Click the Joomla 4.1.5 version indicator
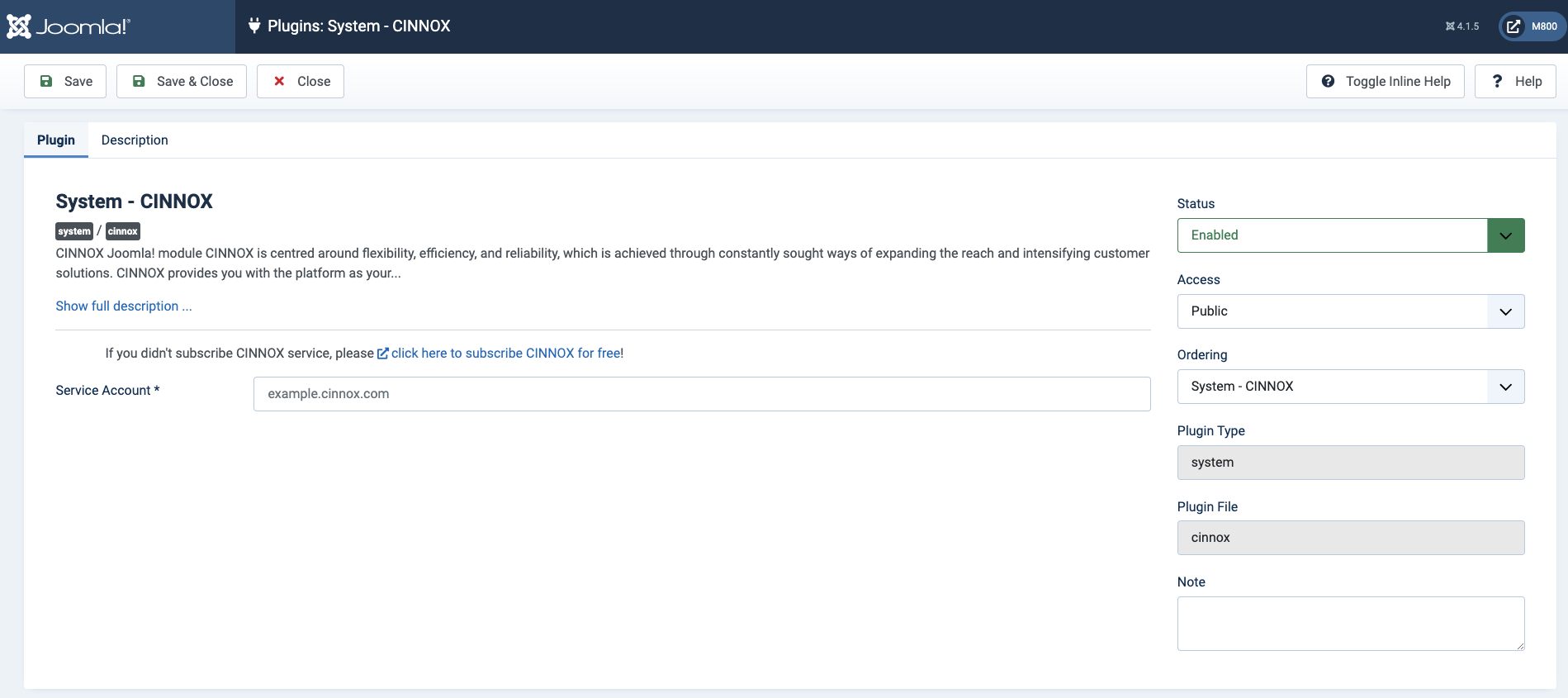This screenshot has width=1568, height=698. coord(1462,26)
